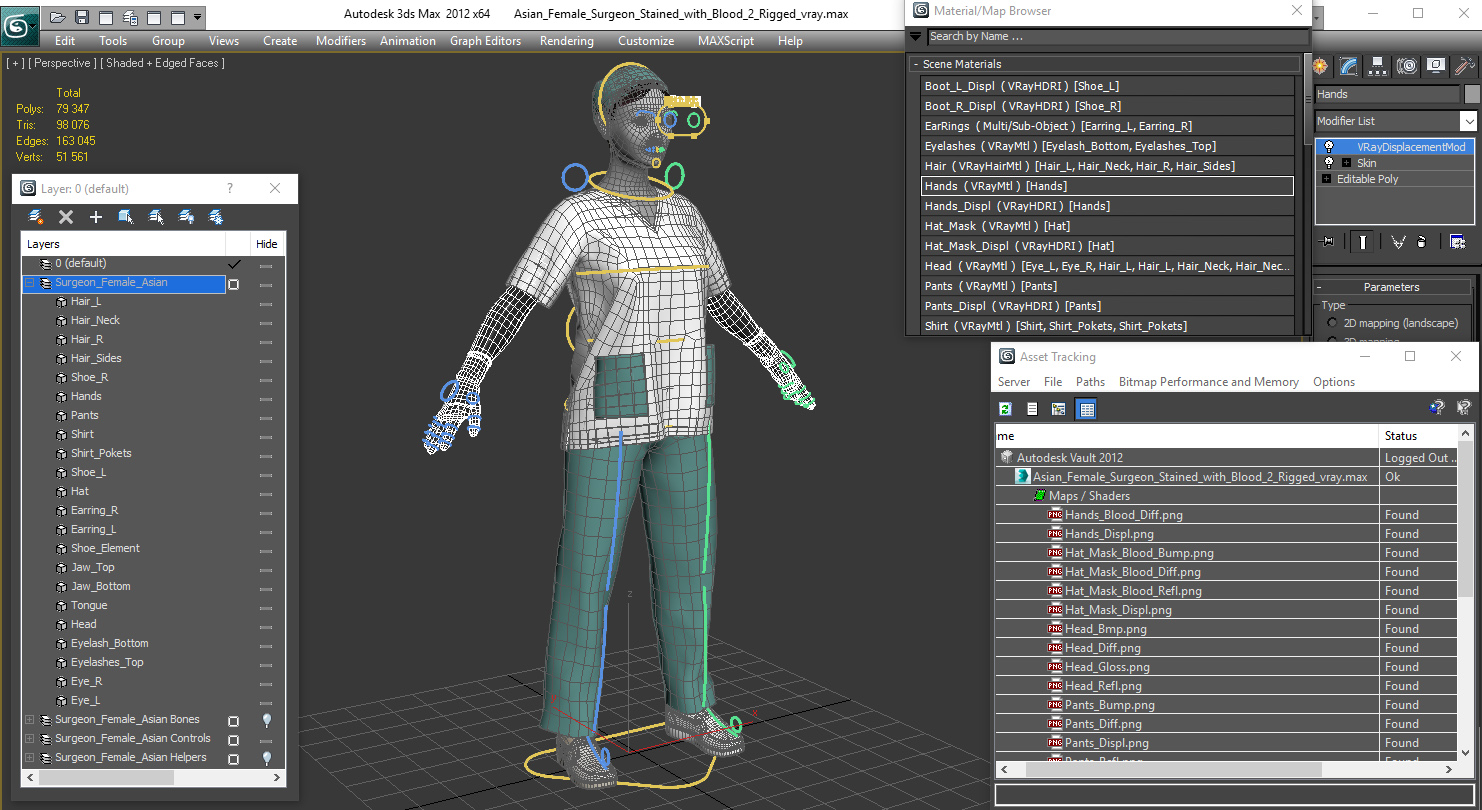Image resolution: width=1482 pixels, height=810 pixels.
Task: Collapse the Parameters rollout
Action: coord(1391,287)
